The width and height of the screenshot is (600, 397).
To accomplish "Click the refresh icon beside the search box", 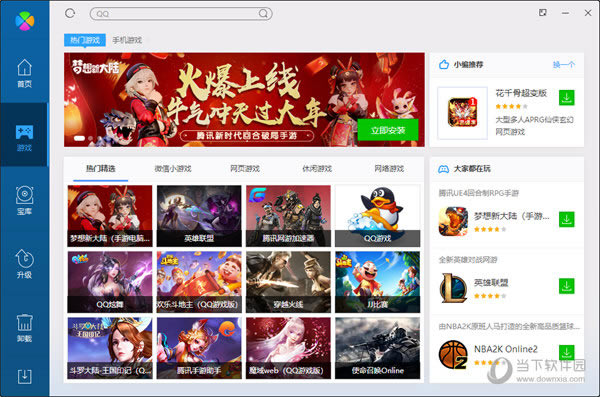I will click(70, 14).
